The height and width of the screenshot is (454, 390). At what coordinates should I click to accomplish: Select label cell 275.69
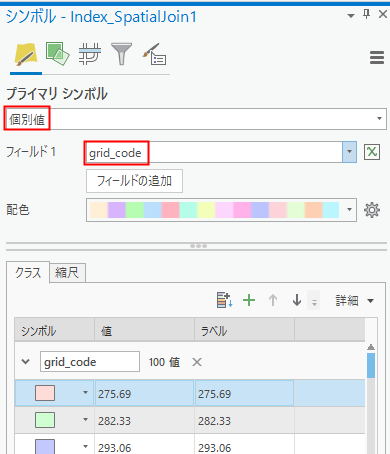[244, 393]
